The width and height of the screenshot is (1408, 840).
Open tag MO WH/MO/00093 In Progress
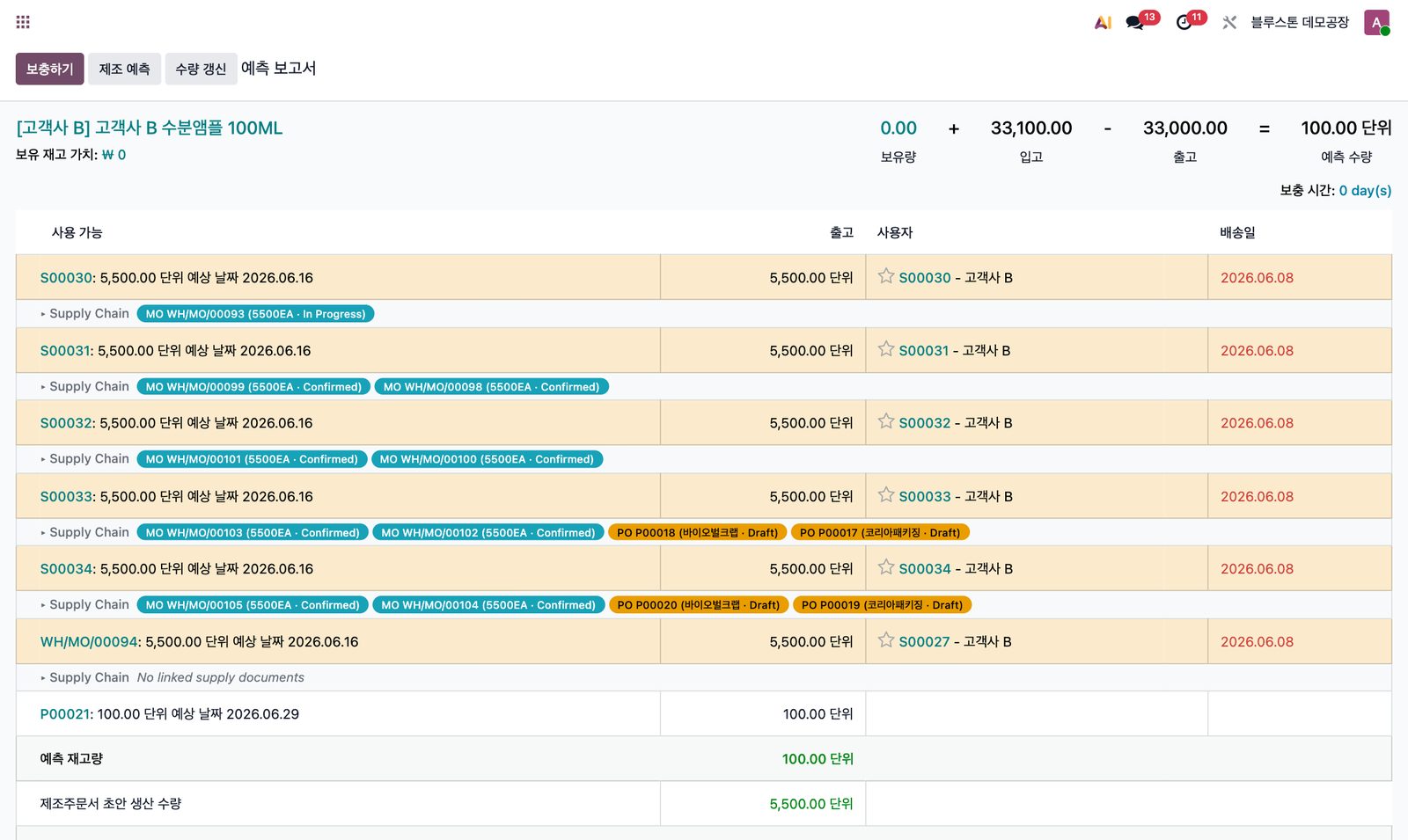pyautogui.click(x=255, y=314)
